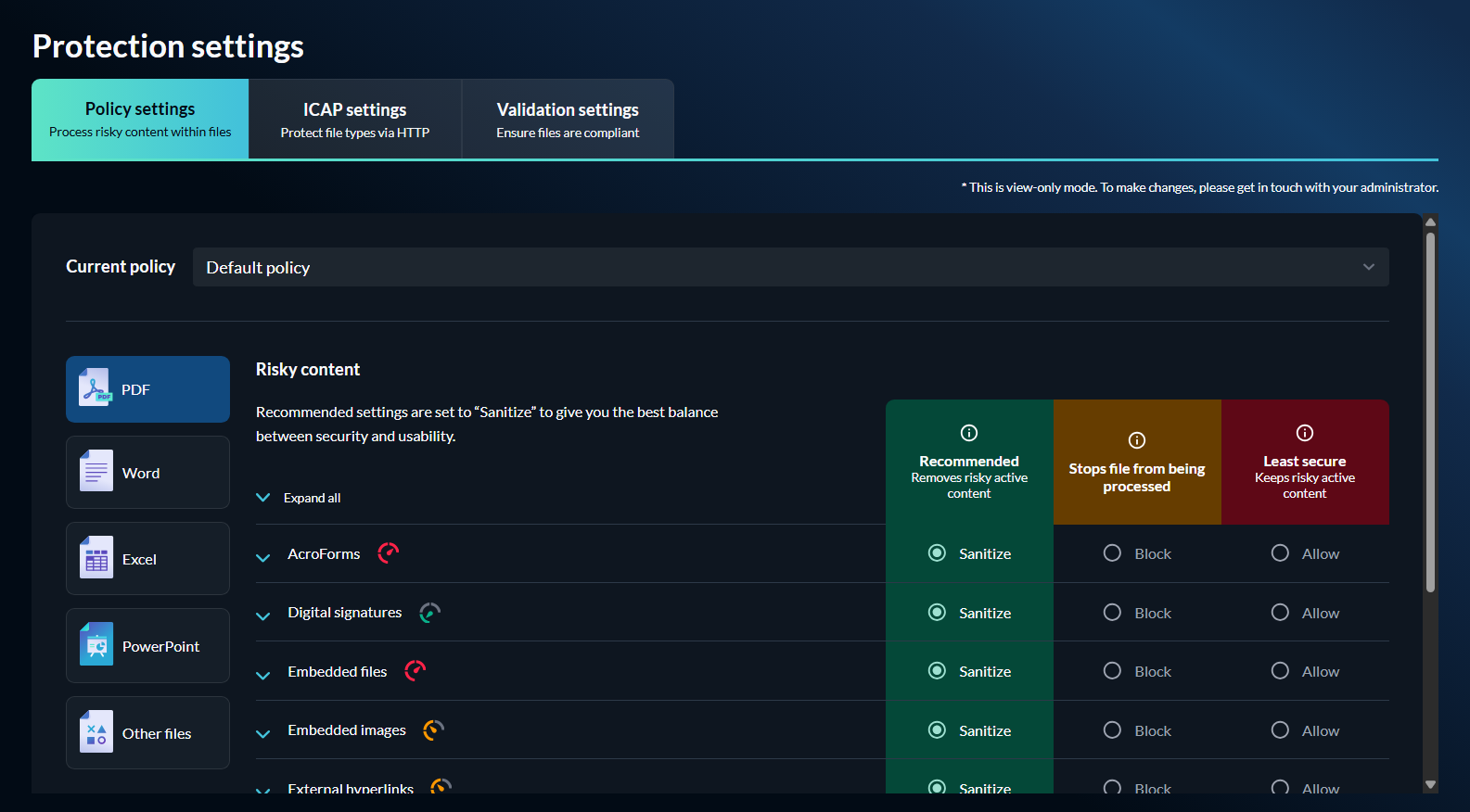Screen dimensions: 1470x812
Task: Expand the AcroForms row
Action: 263,556
